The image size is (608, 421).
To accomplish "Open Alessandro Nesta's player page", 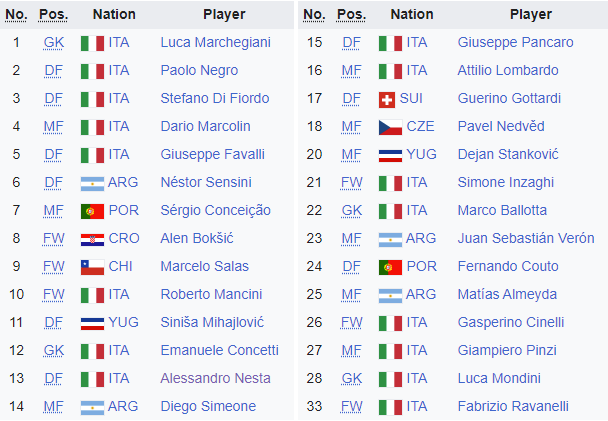I will [216, 378].
